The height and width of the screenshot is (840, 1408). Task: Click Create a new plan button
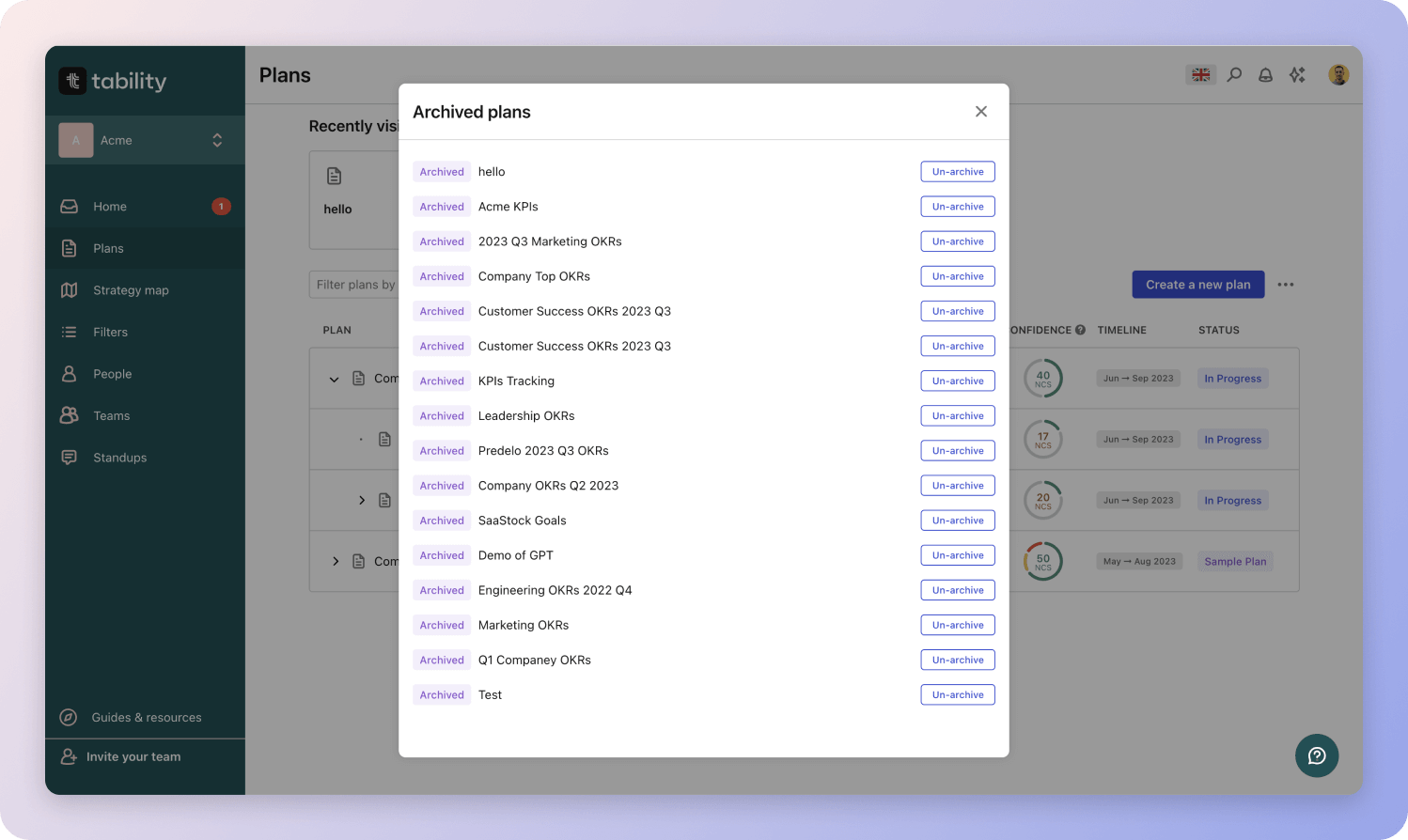point(1197,285)
